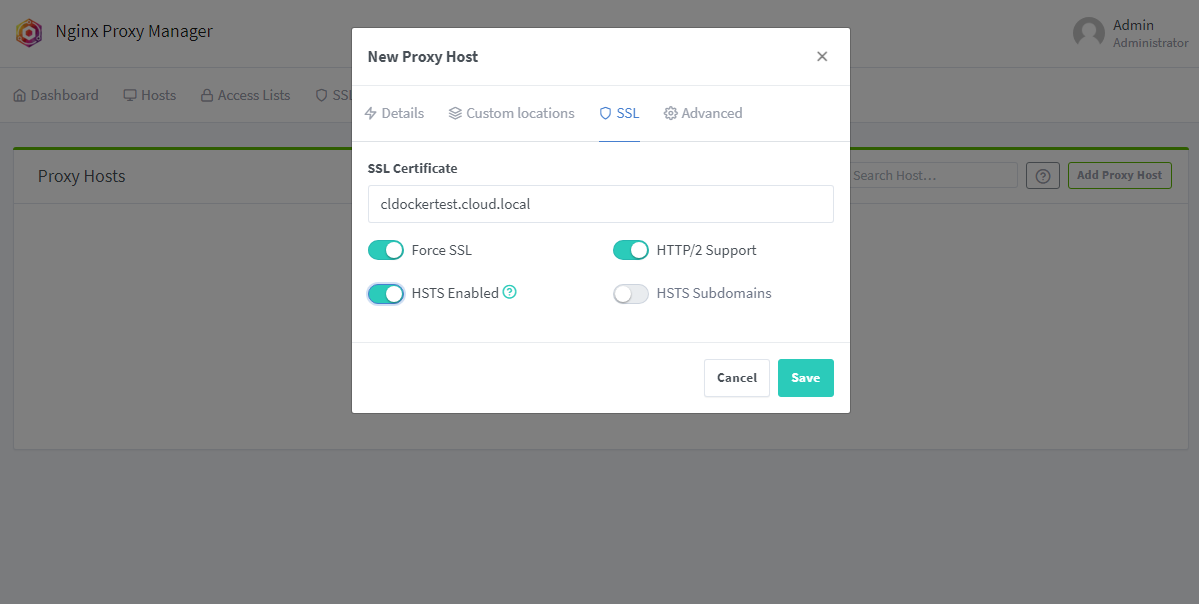Click the Dashboard home icon
1199x604 pixels.
click(20, 96)
